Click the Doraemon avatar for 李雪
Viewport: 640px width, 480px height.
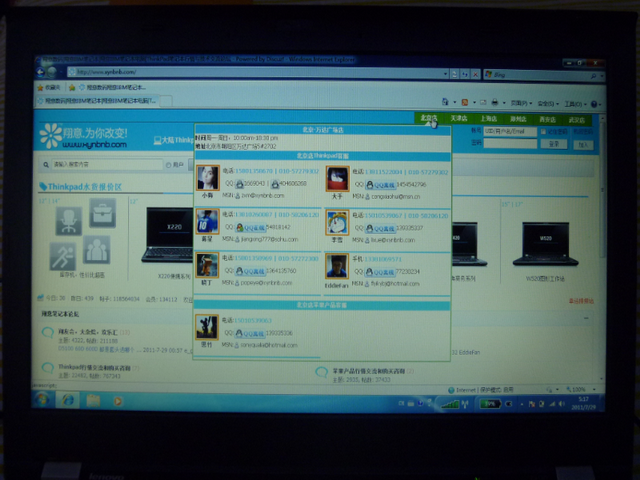[x=337, y=222]
